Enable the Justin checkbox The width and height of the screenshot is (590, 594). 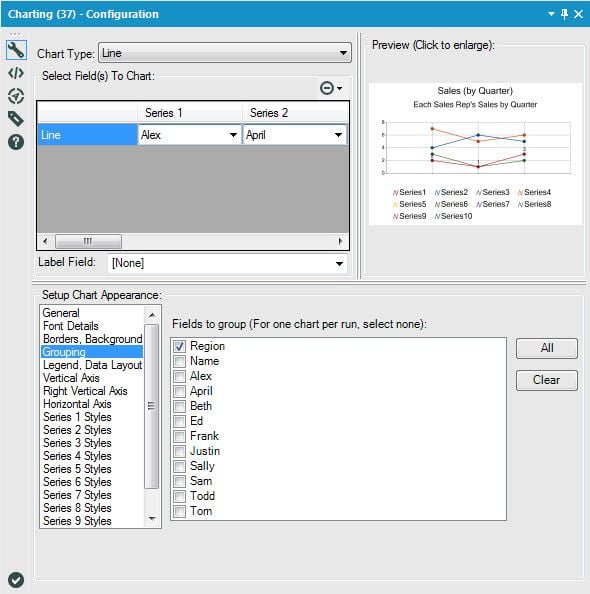coord(179,451)
